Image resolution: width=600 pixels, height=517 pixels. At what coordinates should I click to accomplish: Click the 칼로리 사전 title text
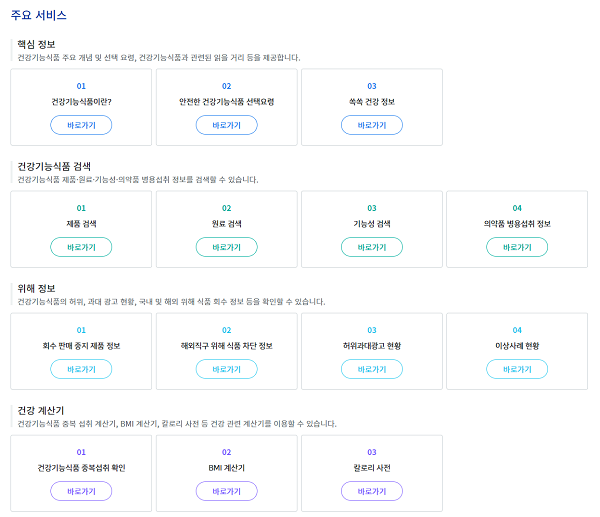pyautogui.click(x=372, y=468)
